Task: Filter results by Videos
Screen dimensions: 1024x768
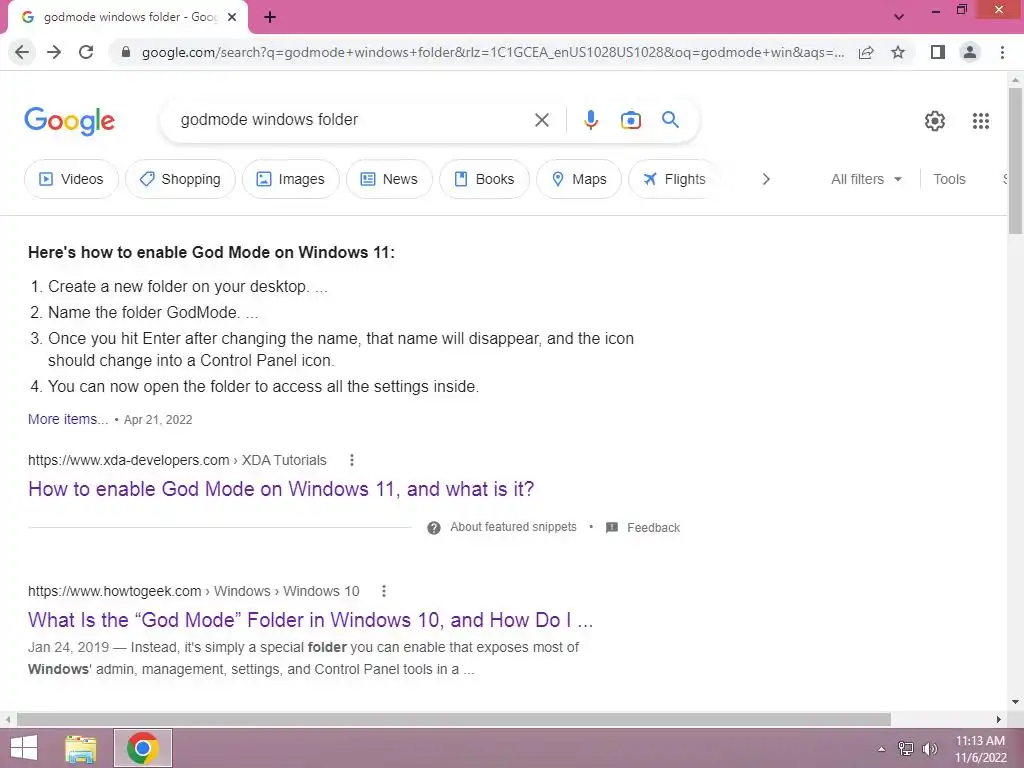Action: coord(71,179)
